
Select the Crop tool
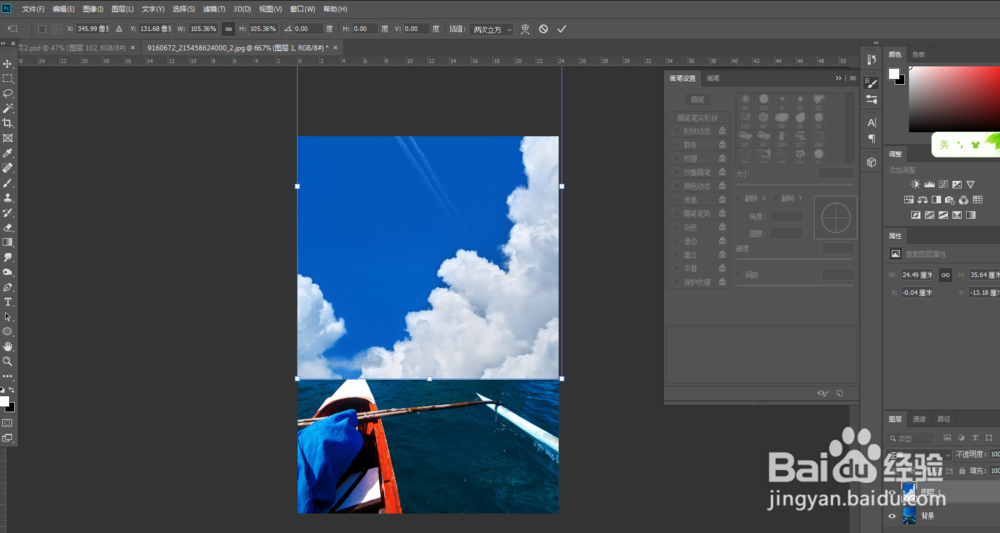pos(8,123)
